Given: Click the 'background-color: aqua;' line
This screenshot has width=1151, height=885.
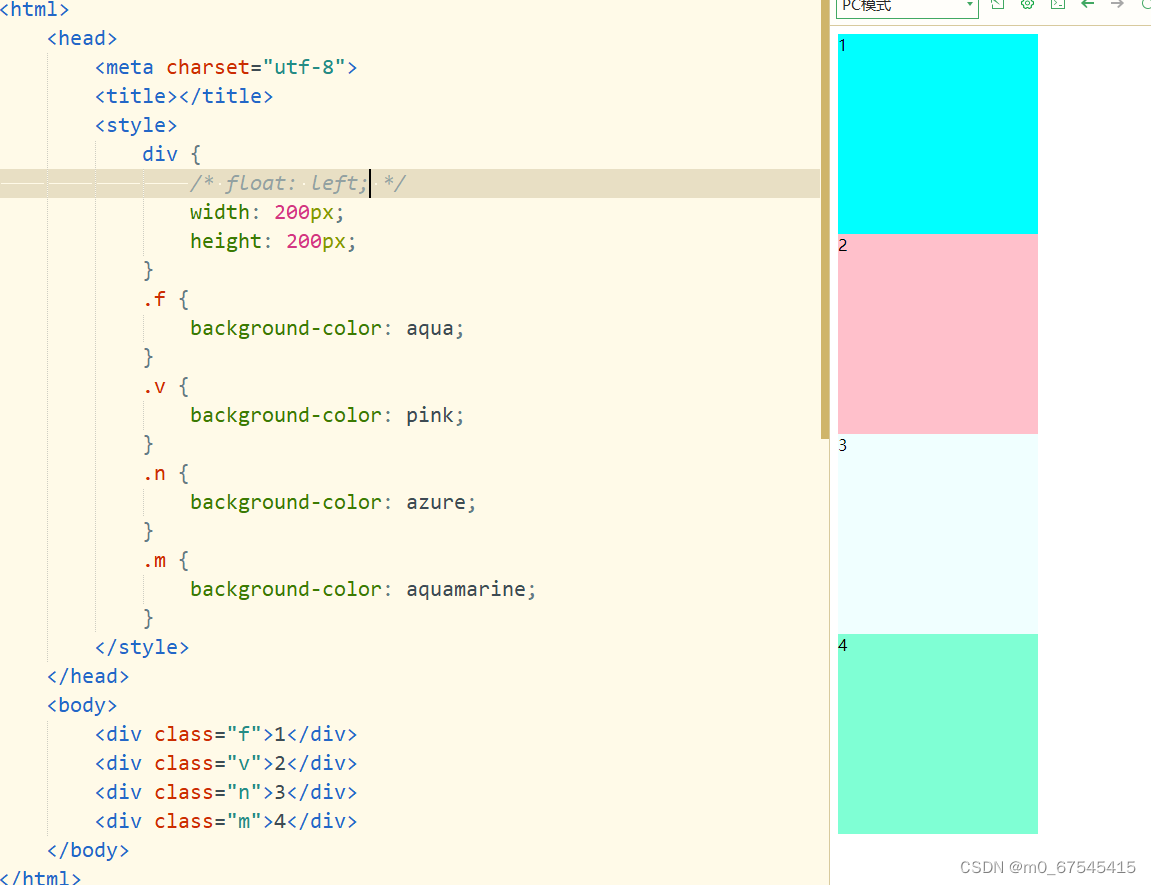Looking at the screenshot, I should coord(327,329).
